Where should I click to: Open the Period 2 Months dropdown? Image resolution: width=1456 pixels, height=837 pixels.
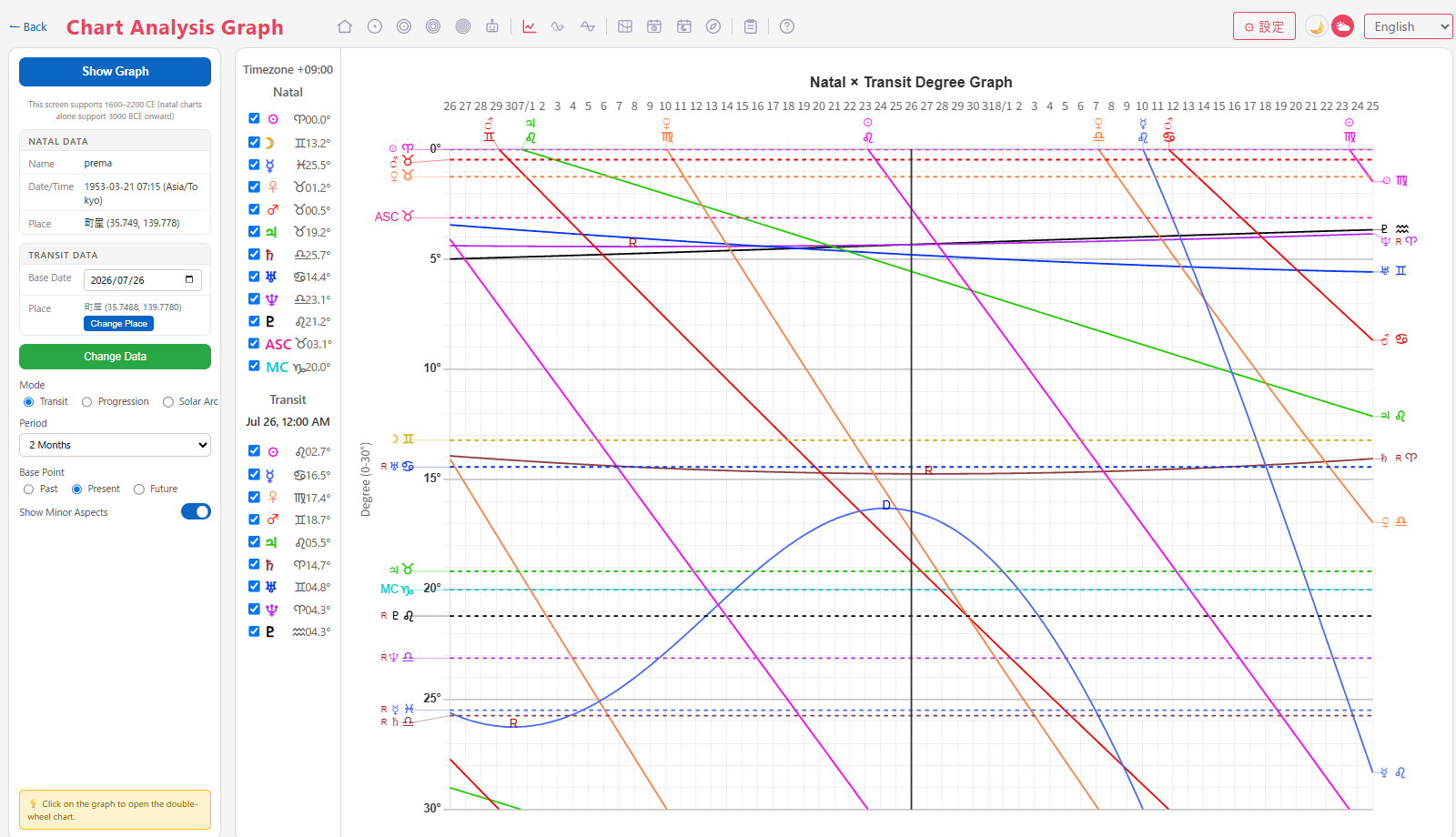(x=115, y=445)
